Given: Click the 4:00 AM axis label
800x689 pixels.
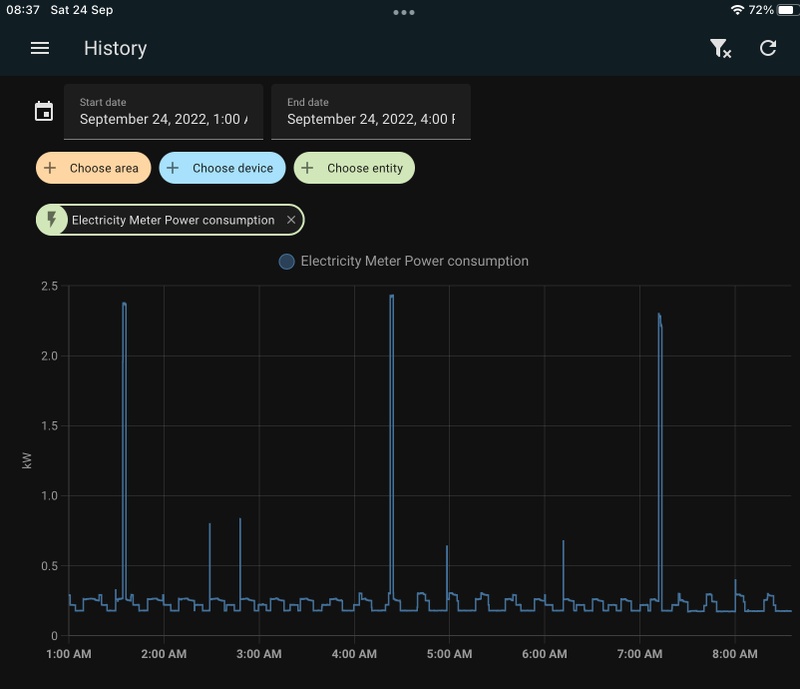Looking at the screenshot, I should (x=354, y=654).
